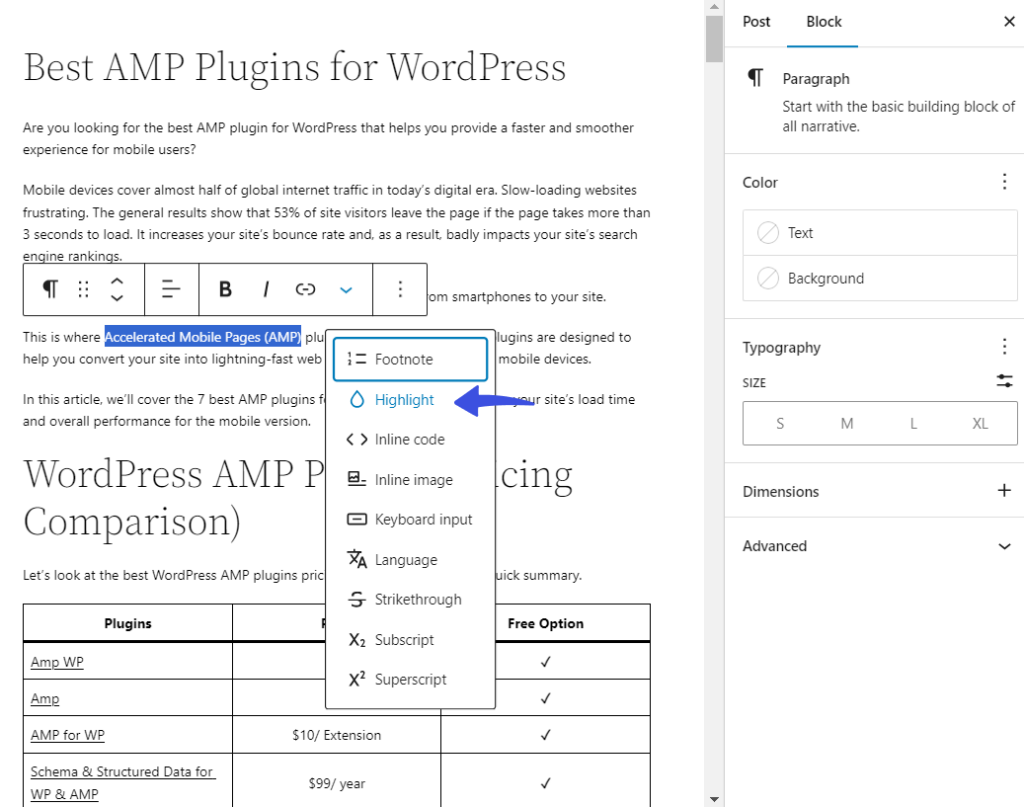Click the $10/ Extension price cell
1024x807 pixels.
[336, 735]
